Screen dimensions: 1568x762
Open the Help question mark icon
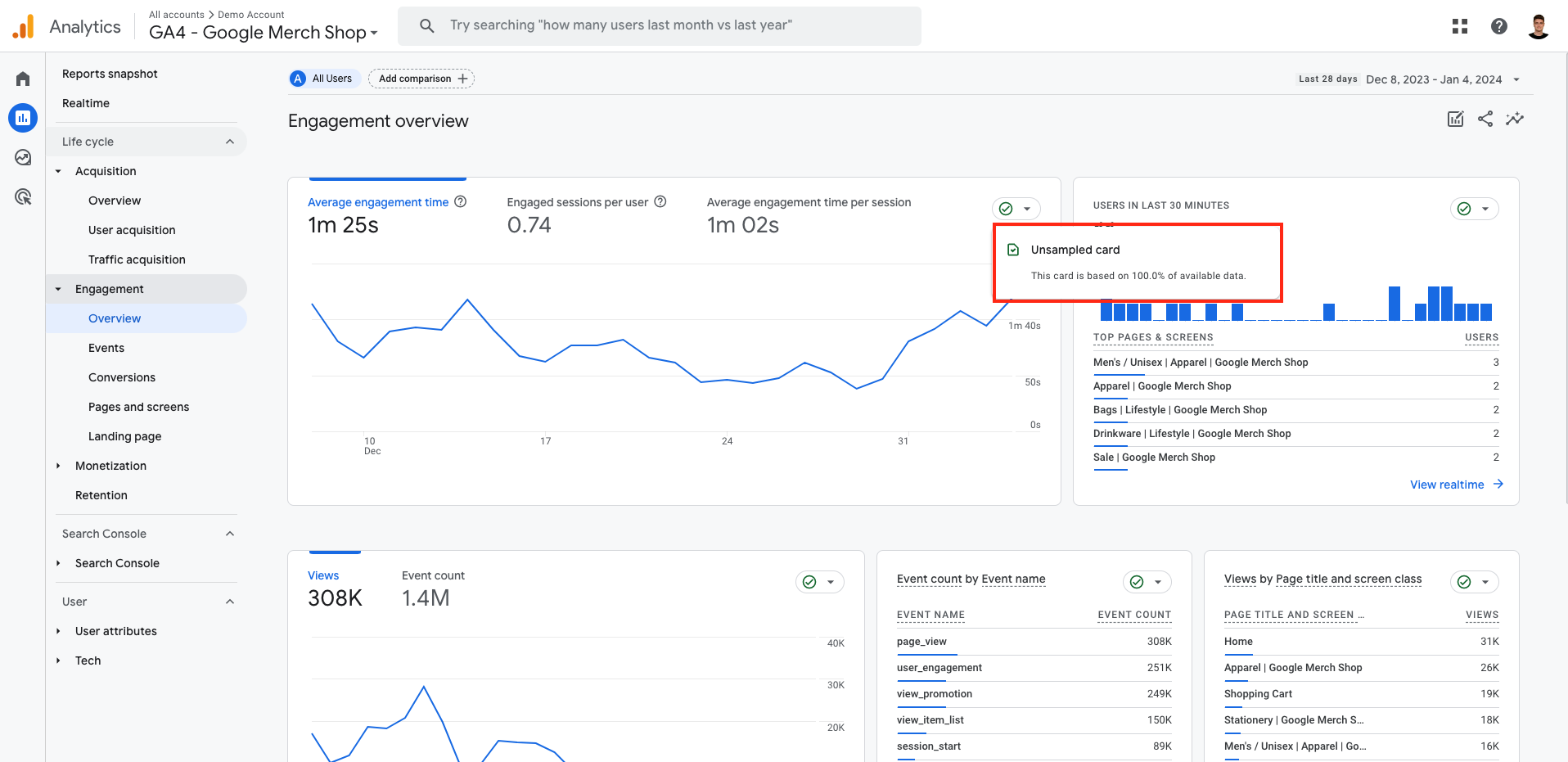(1499, 26)
